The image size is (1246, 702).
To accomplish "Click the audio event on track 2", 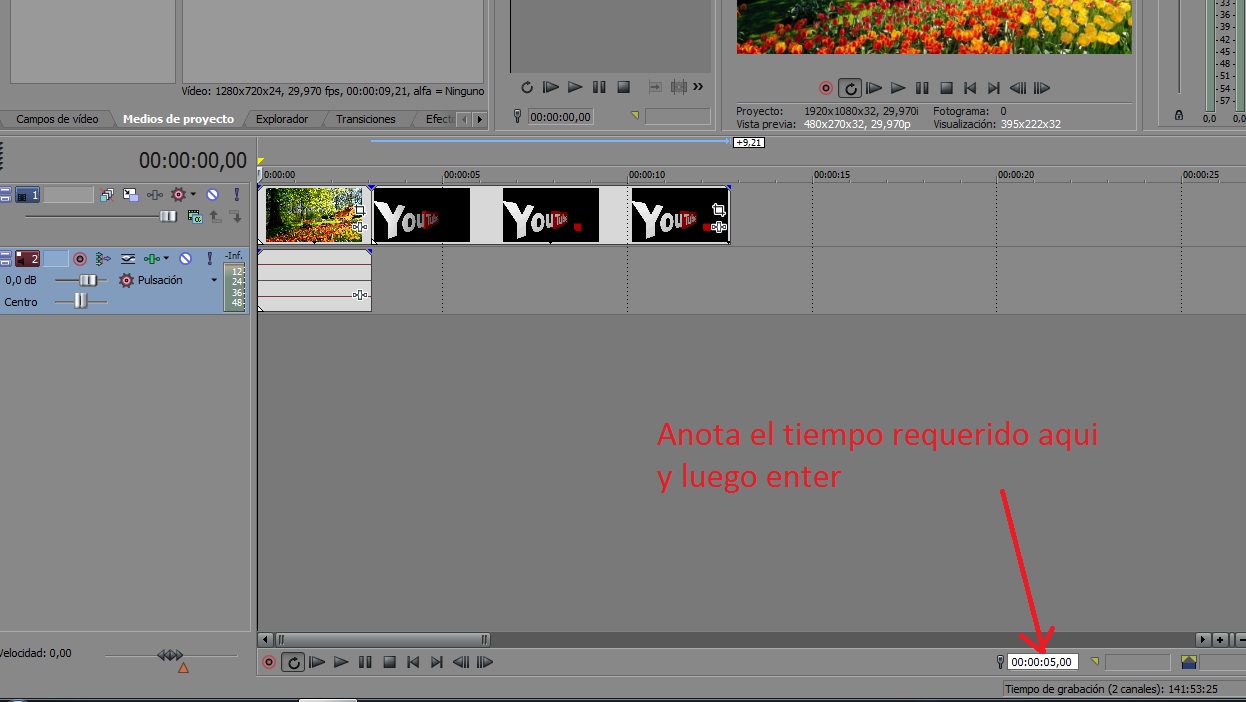I will click(314, 280).
